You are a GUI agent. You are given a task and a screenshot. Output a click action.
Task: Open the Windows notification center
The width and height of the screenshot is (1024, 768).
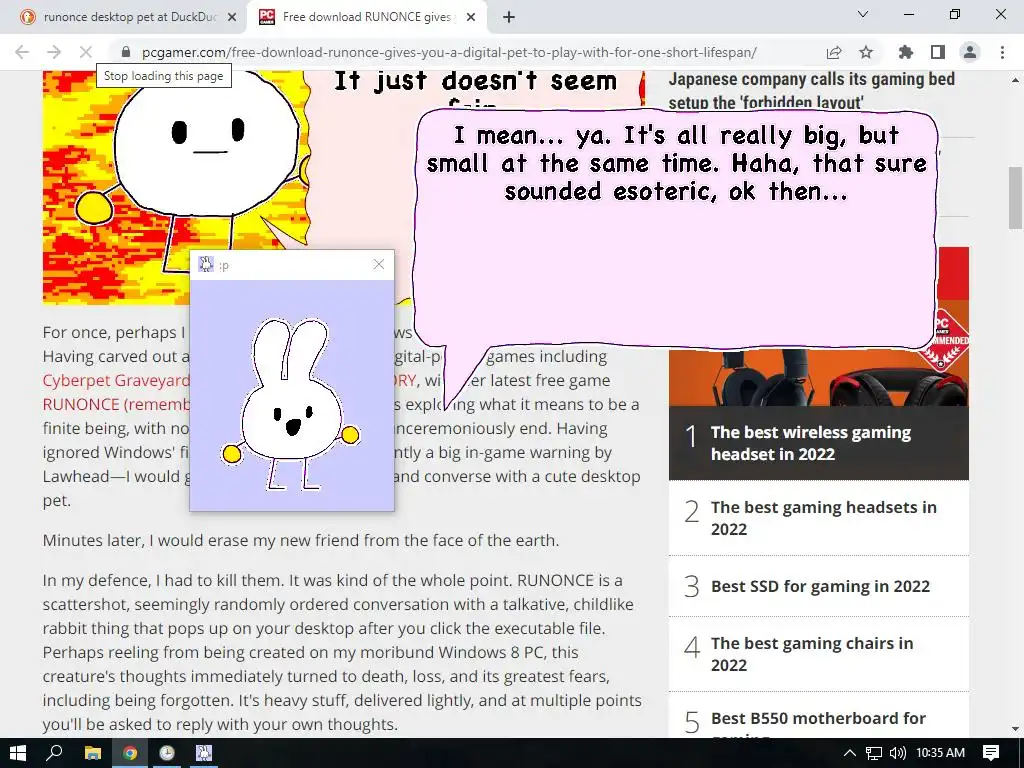pos(991,753)
